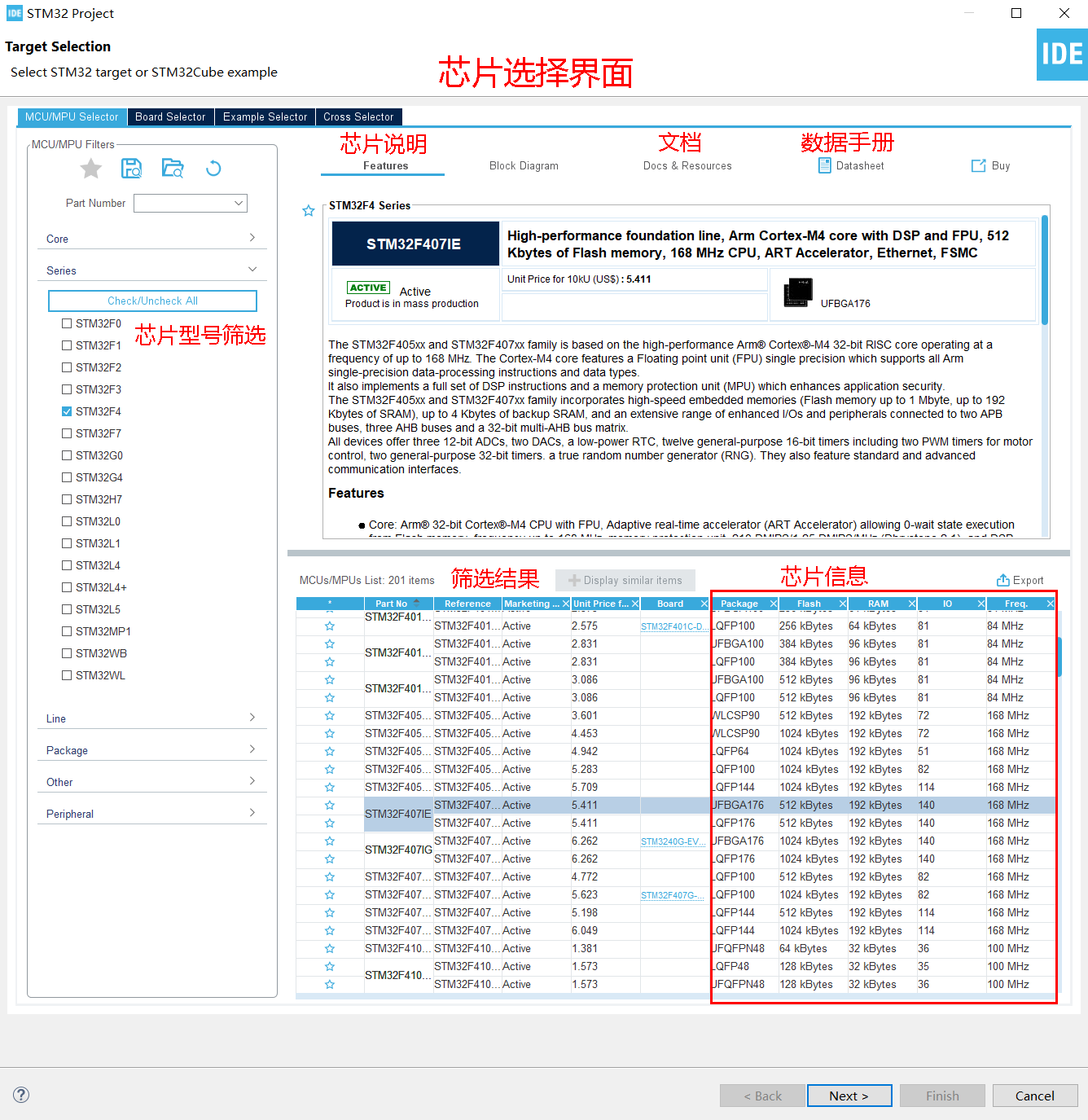Star the row priced 3.601
The image size is (1088, 1120).
tap(330, 716)
